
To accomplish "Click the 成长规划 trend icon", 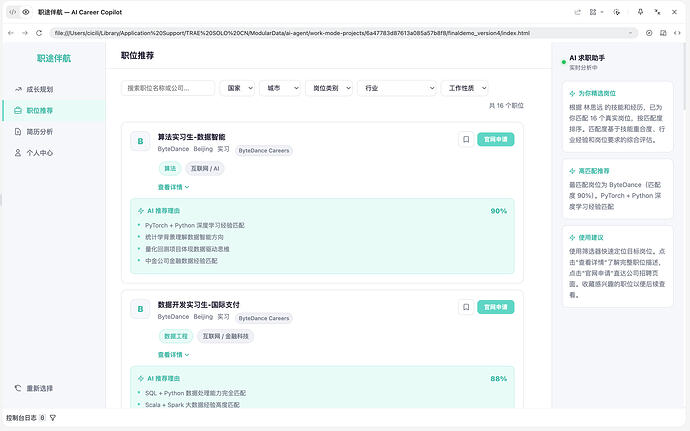I will click(18, 89).
